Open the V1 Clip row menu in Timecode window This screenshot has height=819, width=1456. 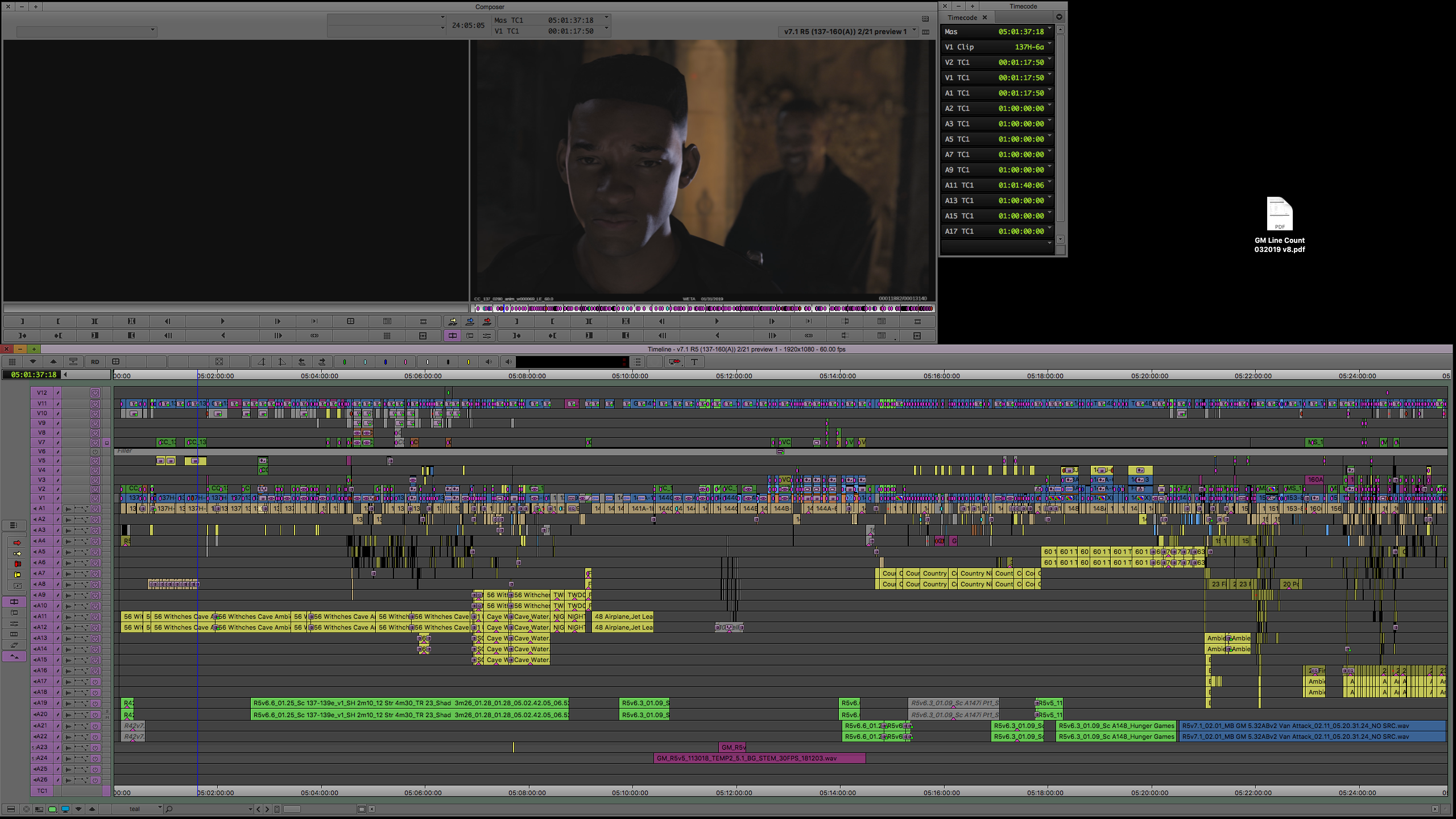click(x=1049, y=44)
